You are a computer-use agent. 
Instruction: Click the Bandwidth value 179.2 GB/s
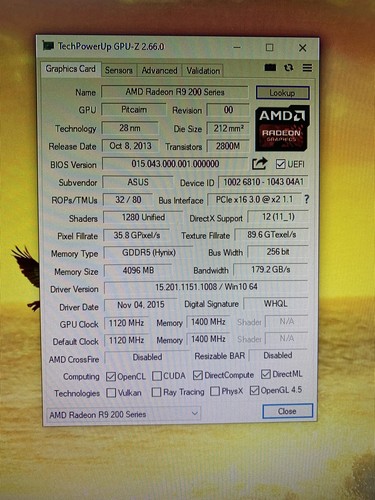[270, 269]
